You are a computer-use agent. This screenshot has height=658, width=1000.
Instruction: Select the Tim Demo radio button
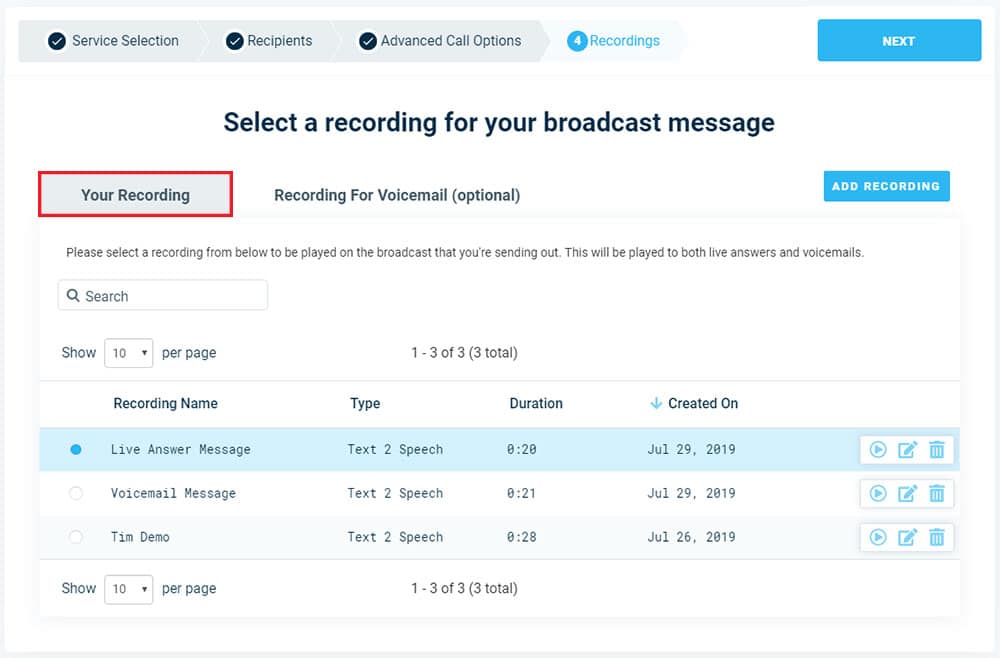coord(76,537)
